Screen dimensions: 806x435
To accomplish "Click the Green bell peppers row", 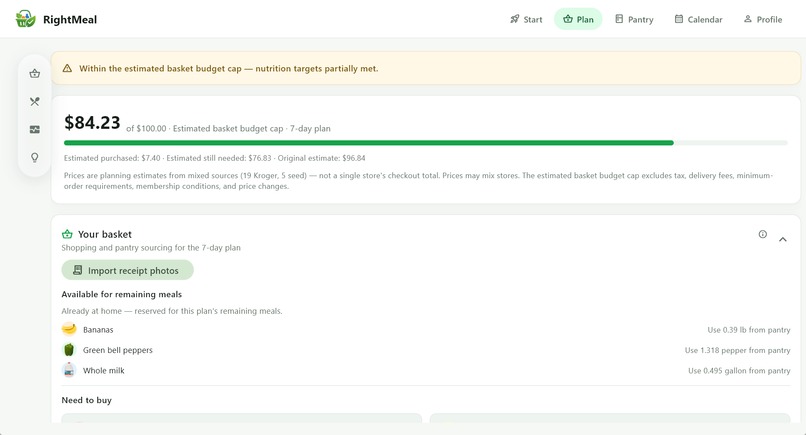I will coord(426,350).
